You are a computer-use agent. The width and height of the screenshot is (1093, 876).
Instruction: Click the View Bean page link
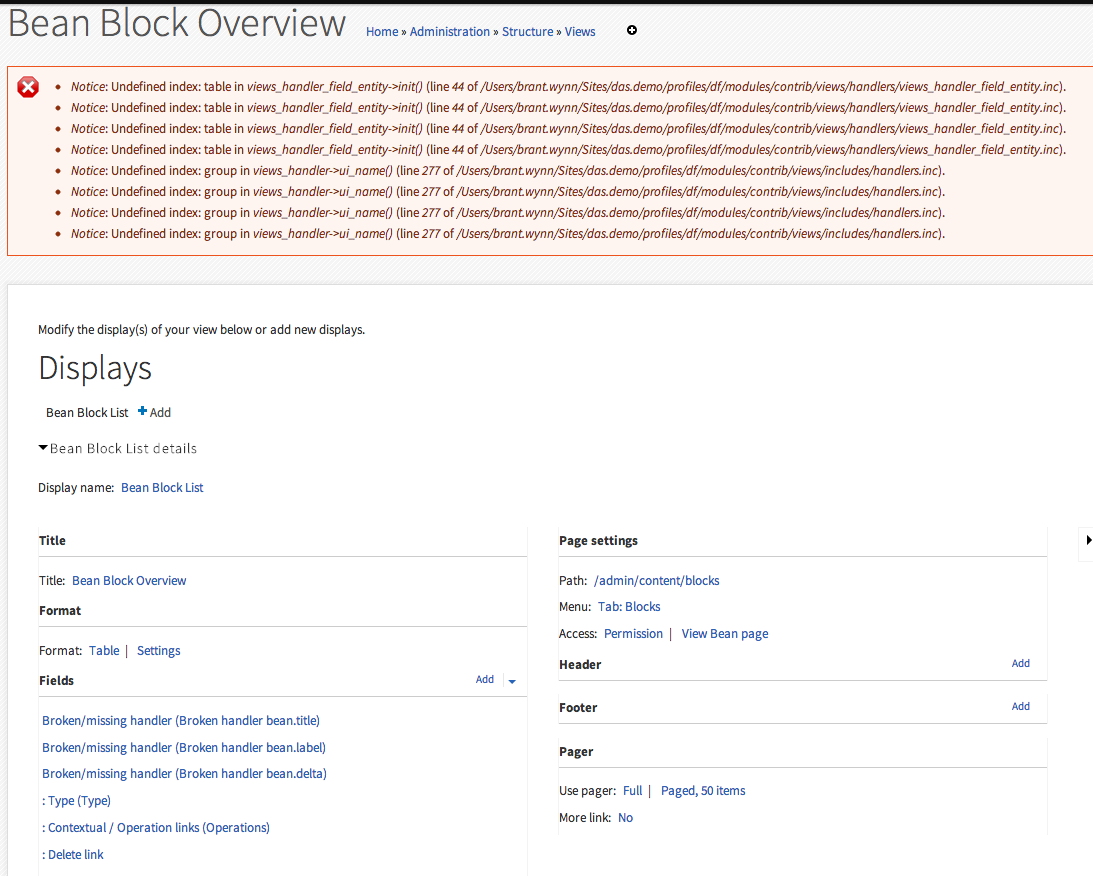pyautogui.click(x=725, y=633)
